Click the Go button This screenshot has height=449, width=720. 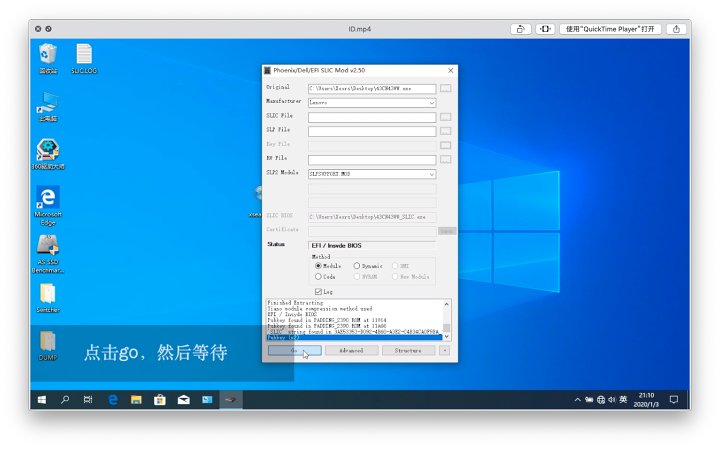pyautogui.click(x=294, y=351)
